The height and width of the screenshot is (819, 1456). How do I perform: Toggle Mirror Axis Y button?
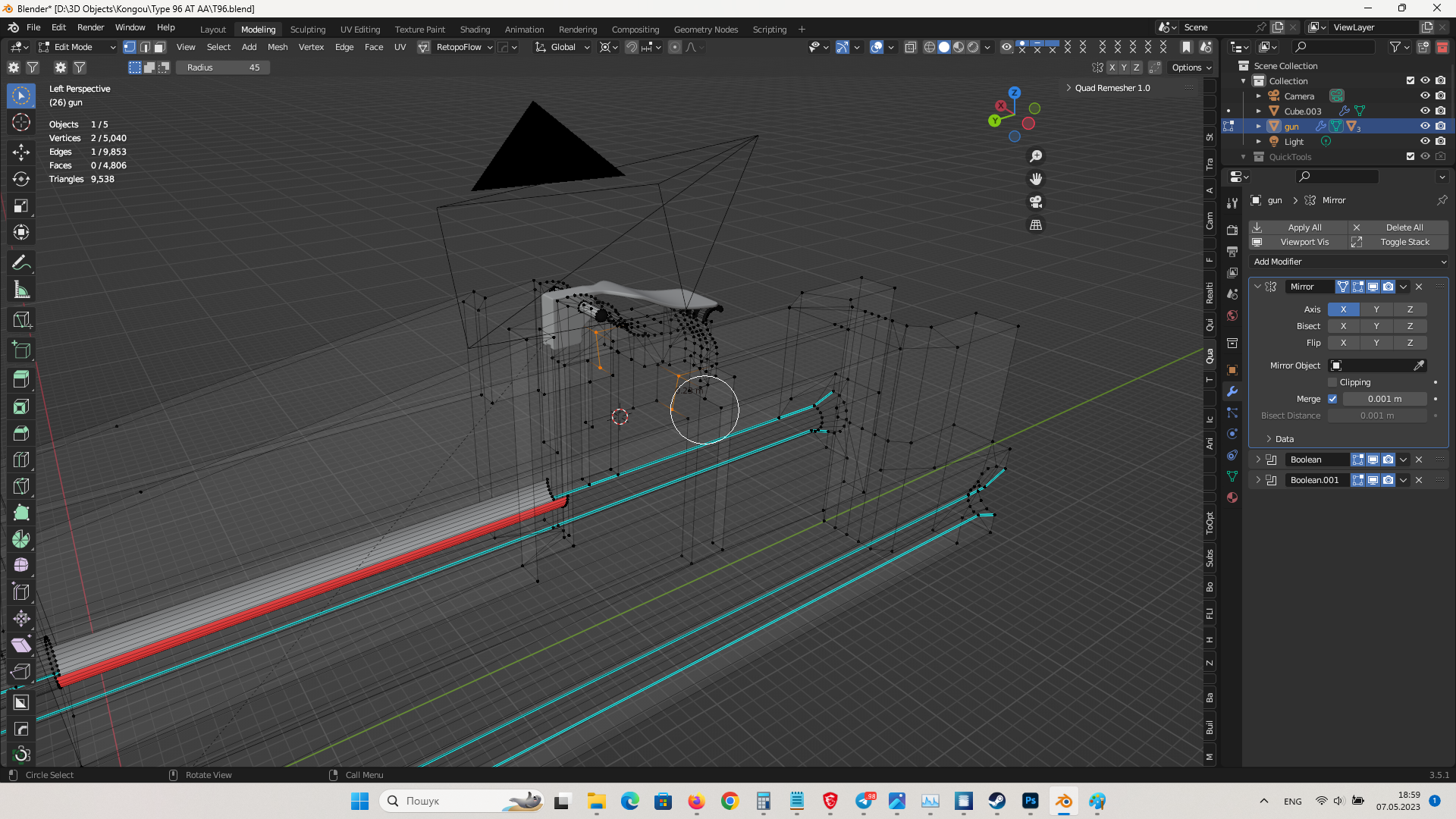coord(1376,309)
